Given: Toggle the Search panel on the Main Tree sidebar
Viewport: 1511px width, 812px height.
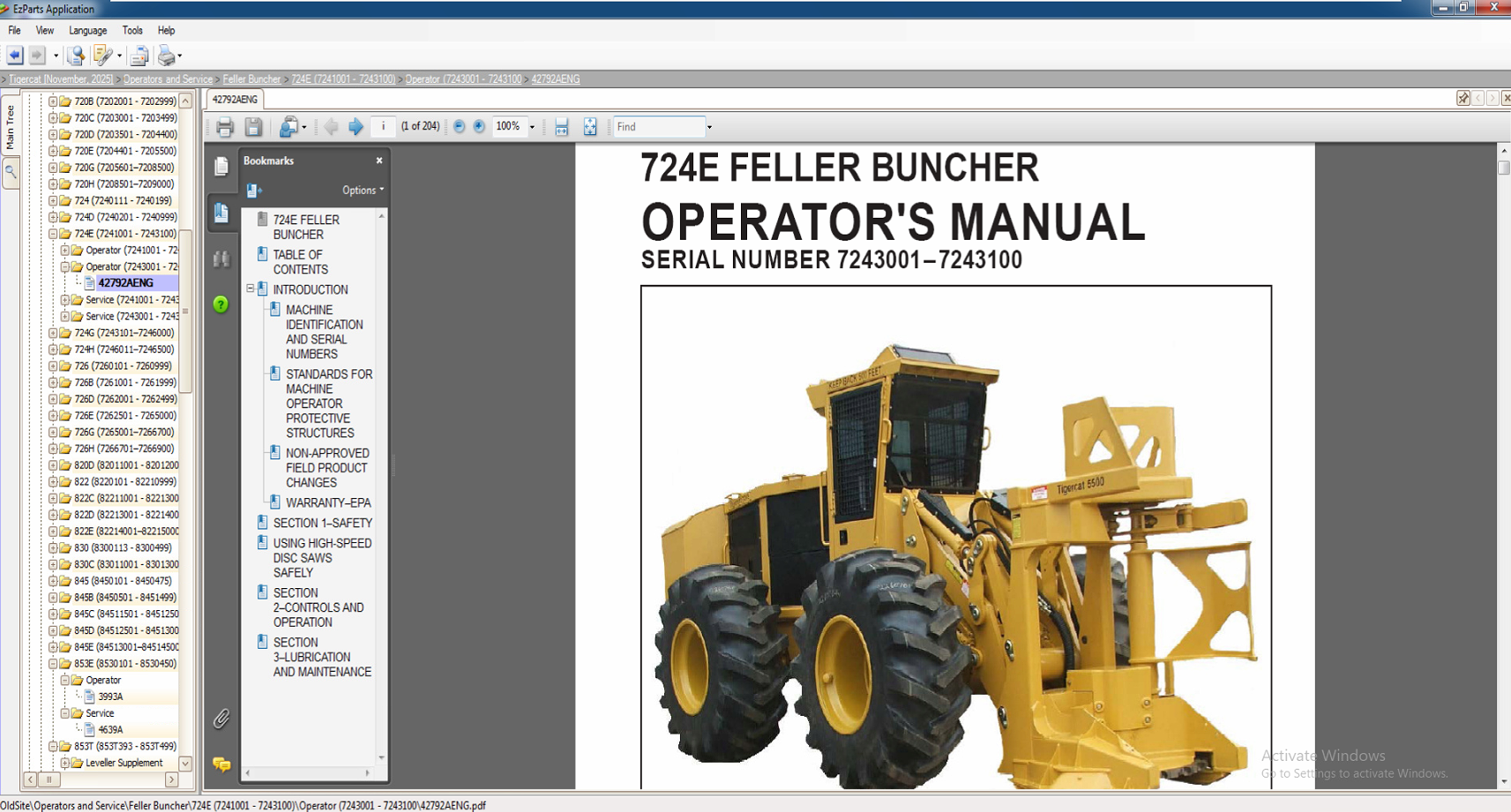Looking at the screenshot, I should tap(12, 172).
